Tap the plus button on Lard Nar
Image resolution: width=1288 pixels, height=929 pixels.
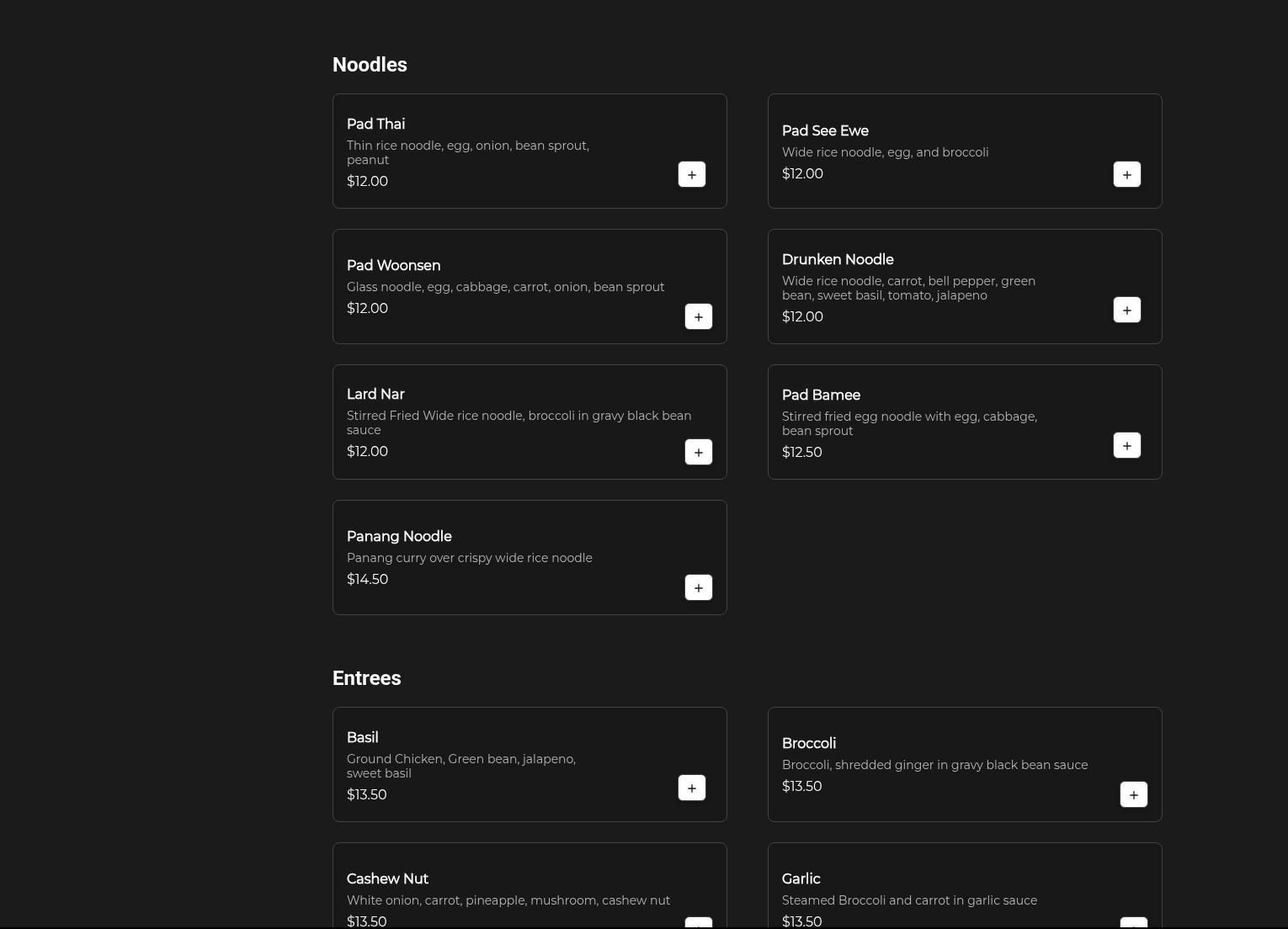coord(699,452)
